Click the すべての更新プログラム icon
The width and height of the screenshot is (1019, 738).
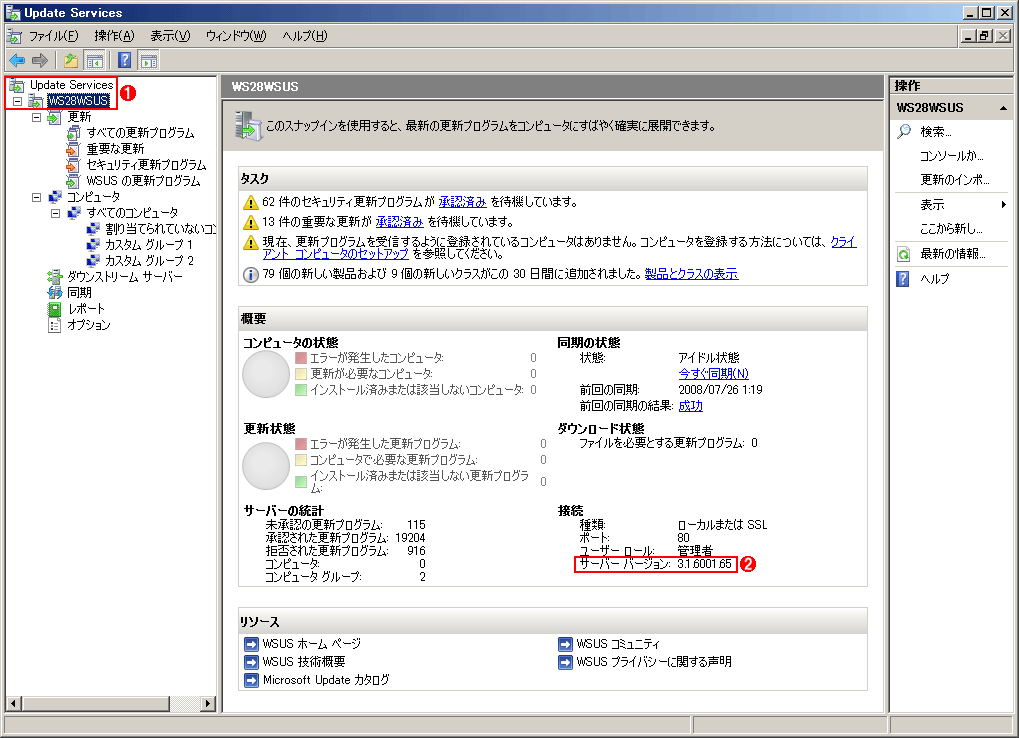73,133
